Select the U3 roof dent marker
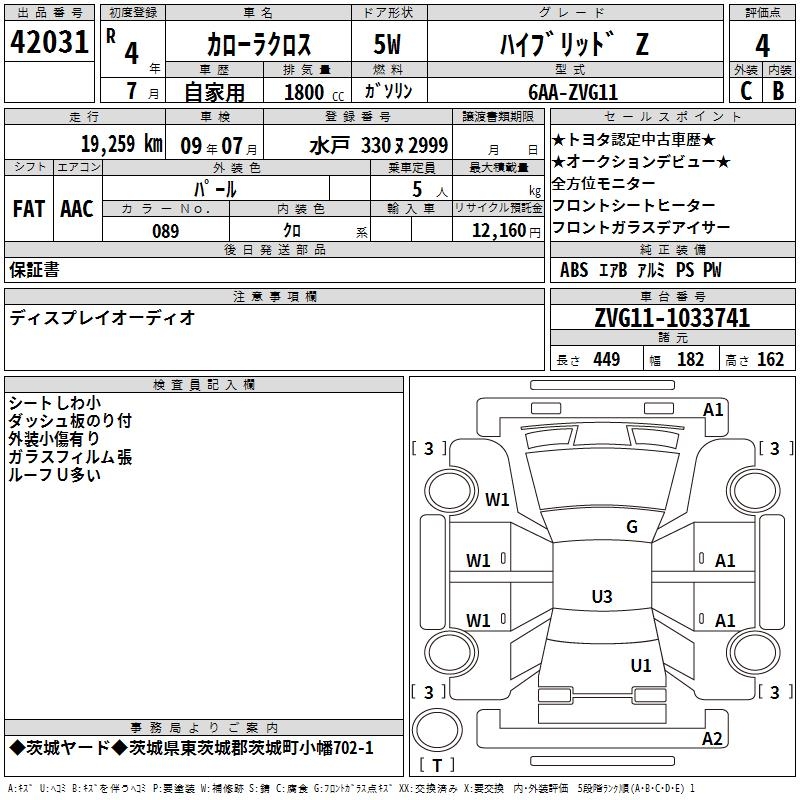This screenshot has height=800, width=800. [601, 597]
